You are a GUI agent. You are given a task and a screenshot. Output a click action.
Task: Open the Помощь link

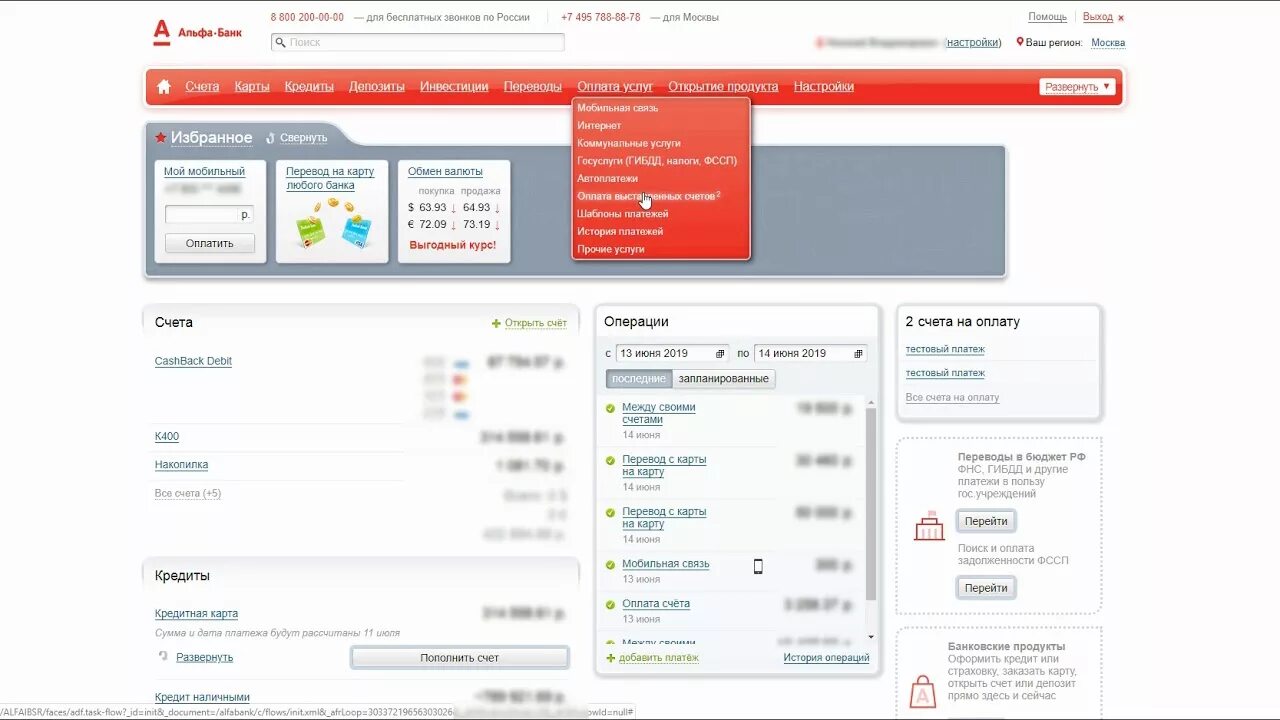pos(1047,17)
